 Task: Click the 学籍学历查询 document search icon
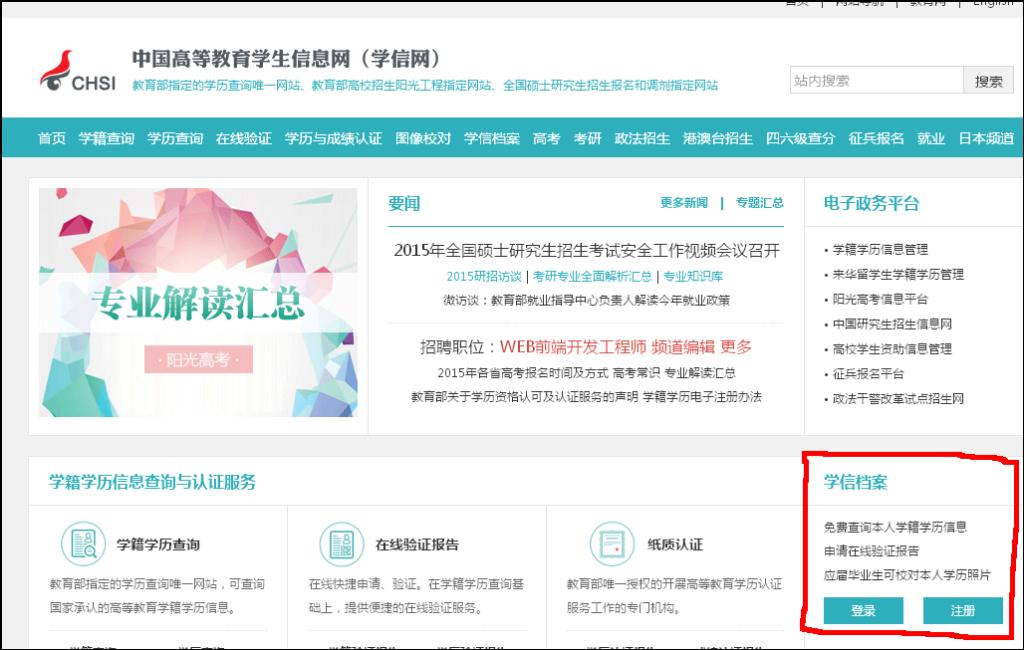coord(83,544)
